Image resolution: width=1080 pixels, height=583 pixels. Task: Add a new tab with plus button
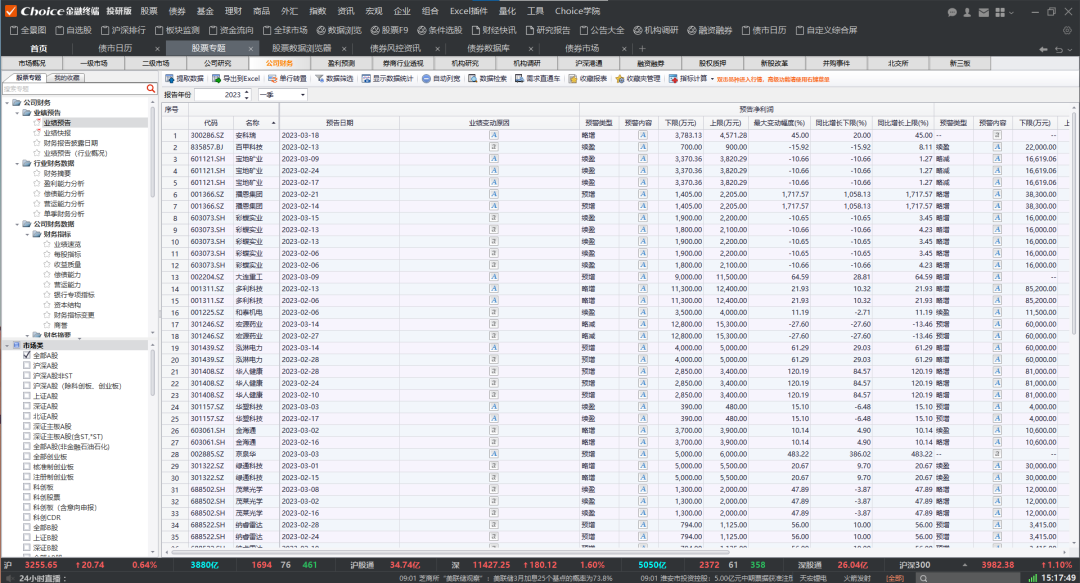click(642, 48)
